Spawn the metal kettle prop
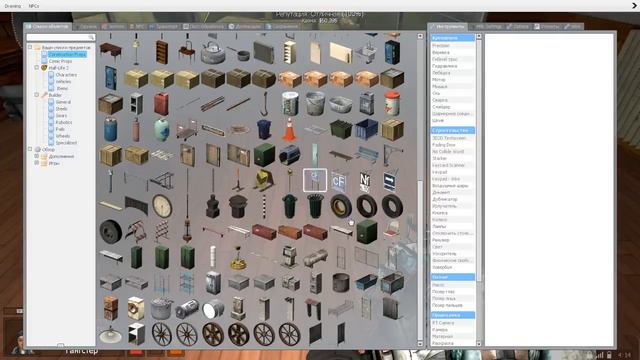 tap(213, 53)
